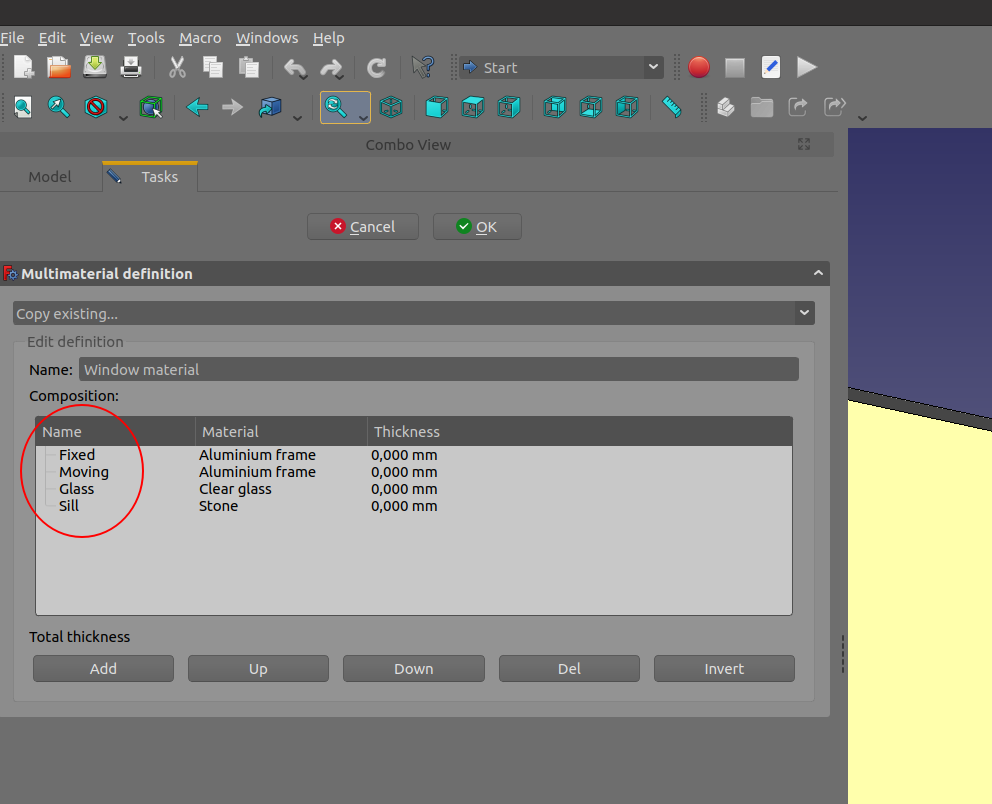Switch to the isometric view cube icon

[x=391, y=107]
